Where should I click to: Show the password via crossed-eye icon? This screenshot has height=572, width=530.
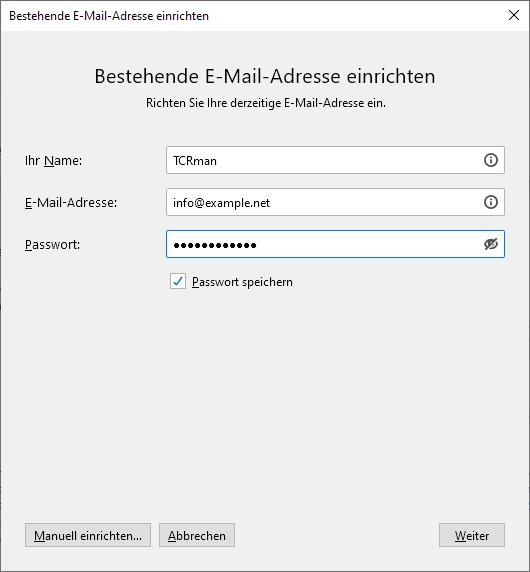tap(491, 244)
